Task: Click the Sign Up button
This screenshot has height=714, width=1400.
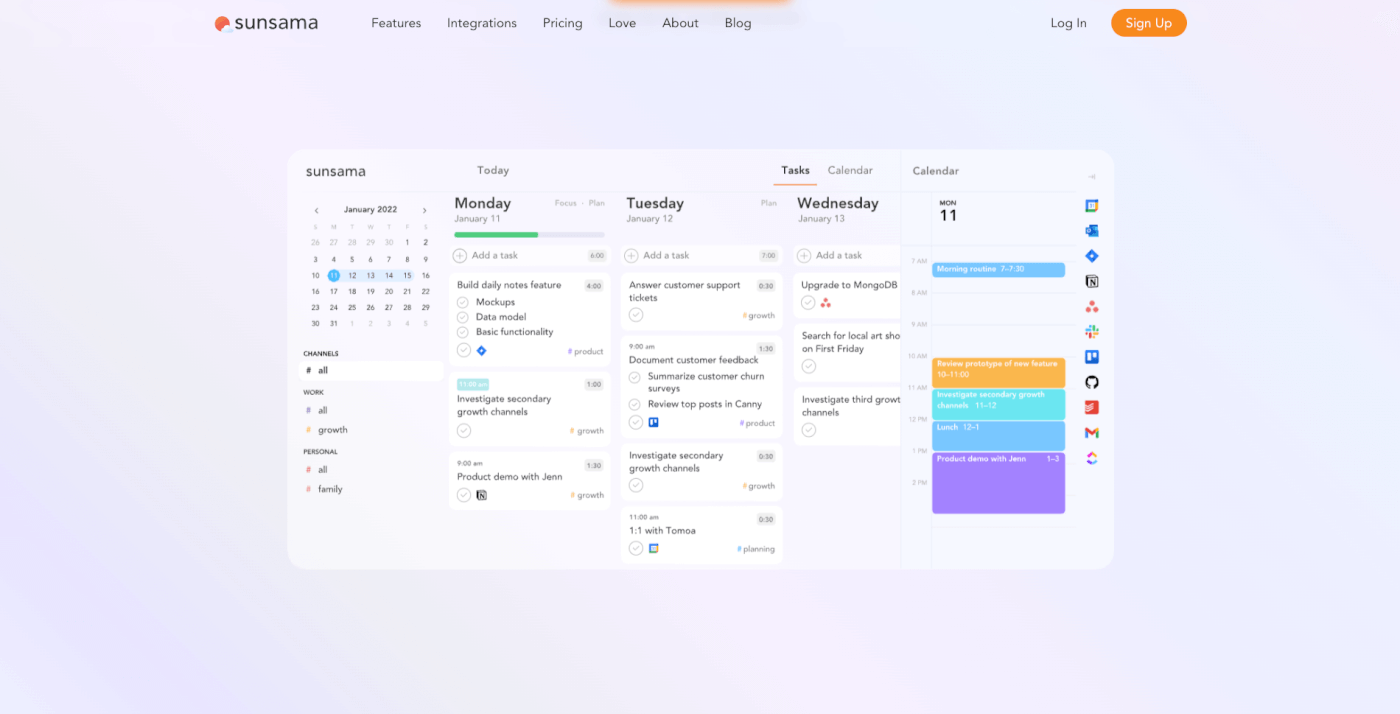Action: tap(1148, 22)
